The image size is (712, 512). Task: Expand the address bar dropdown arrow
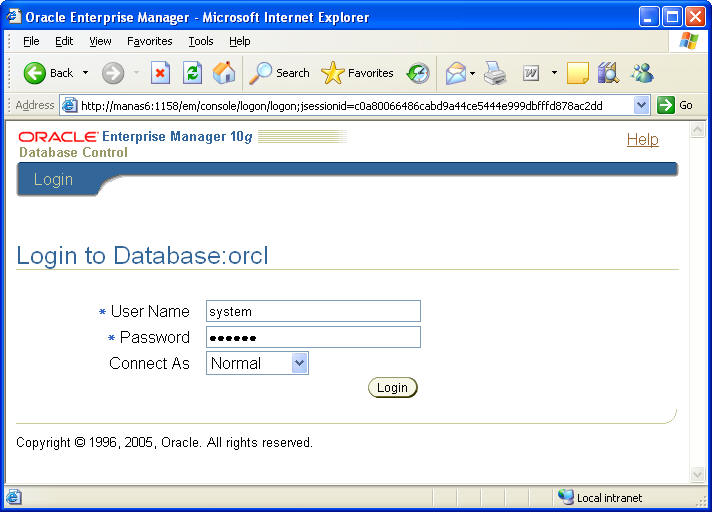641,105
